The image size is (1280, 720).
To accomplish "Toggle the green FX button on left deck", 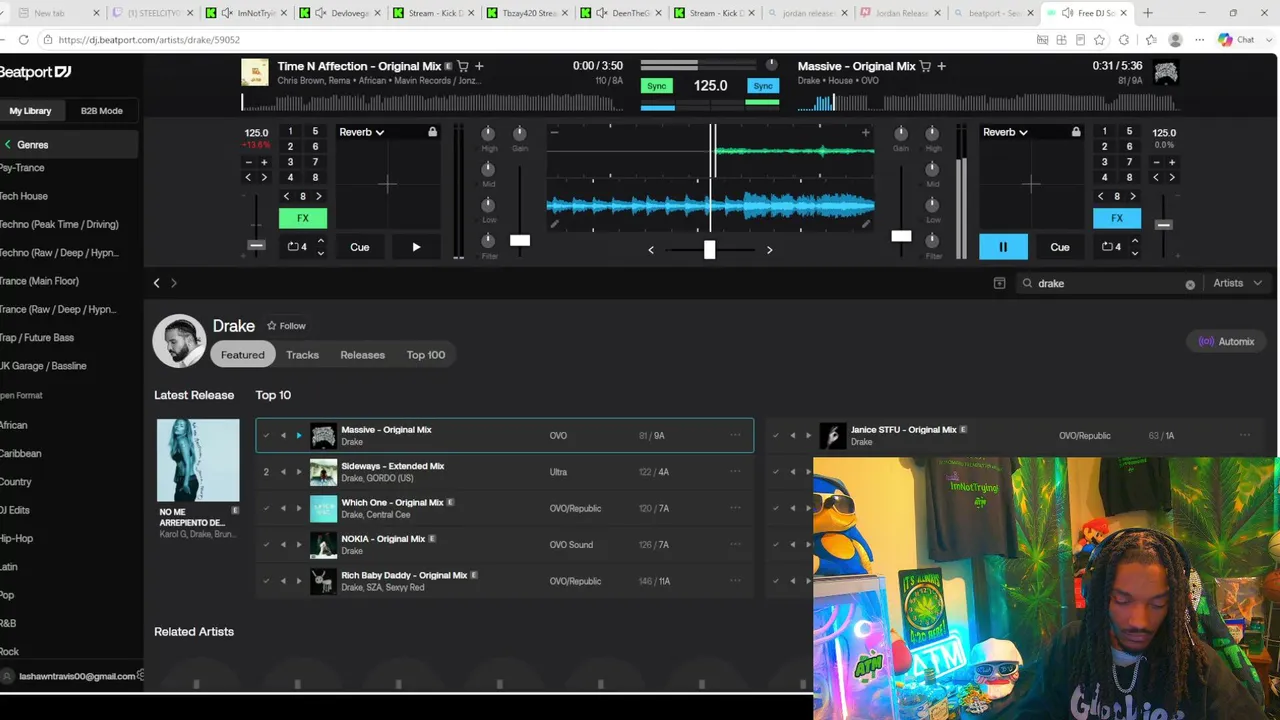I will coord(302,218).
